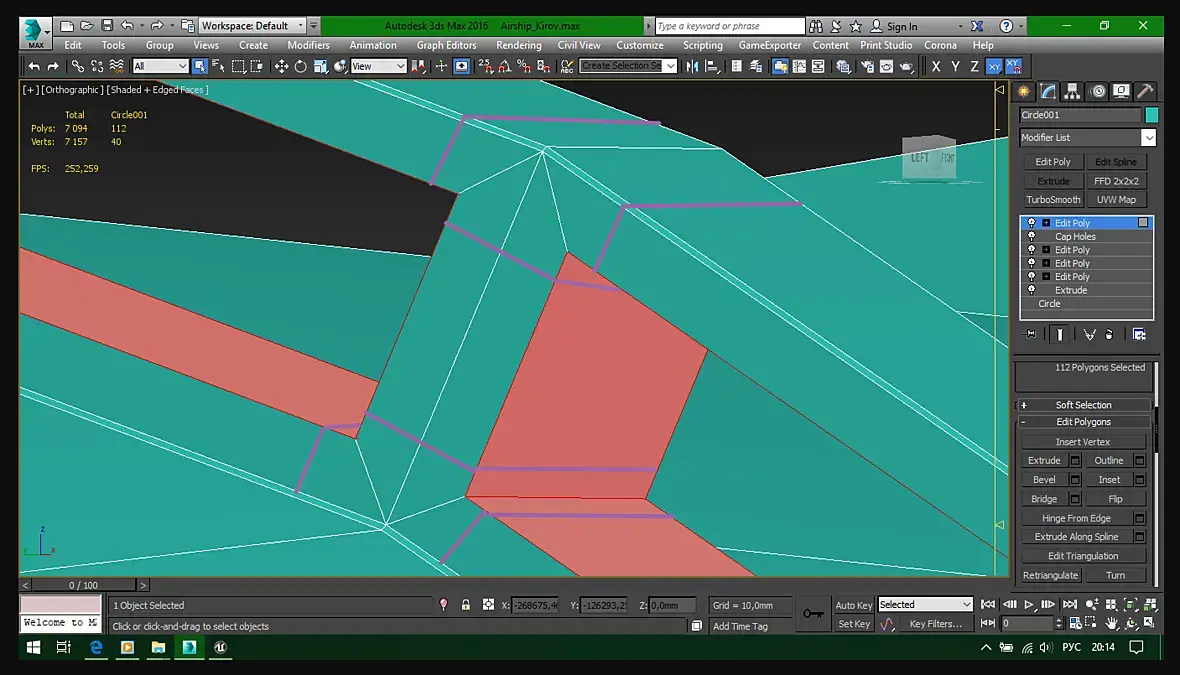This screenshot has width=1180, height=675.
Task: Activate the Rotate tool in toolbar
Action: point(301,67)
